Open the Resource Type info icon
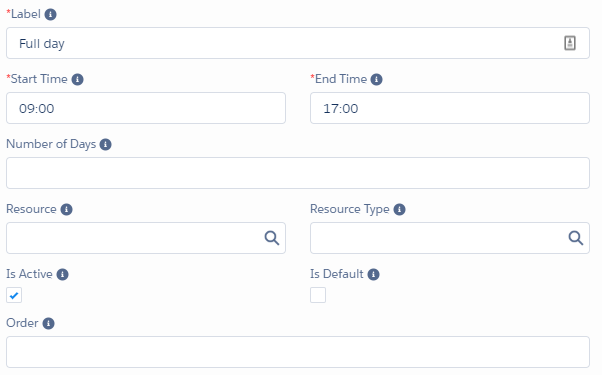602x375 pixels. (x=399, y=210)
